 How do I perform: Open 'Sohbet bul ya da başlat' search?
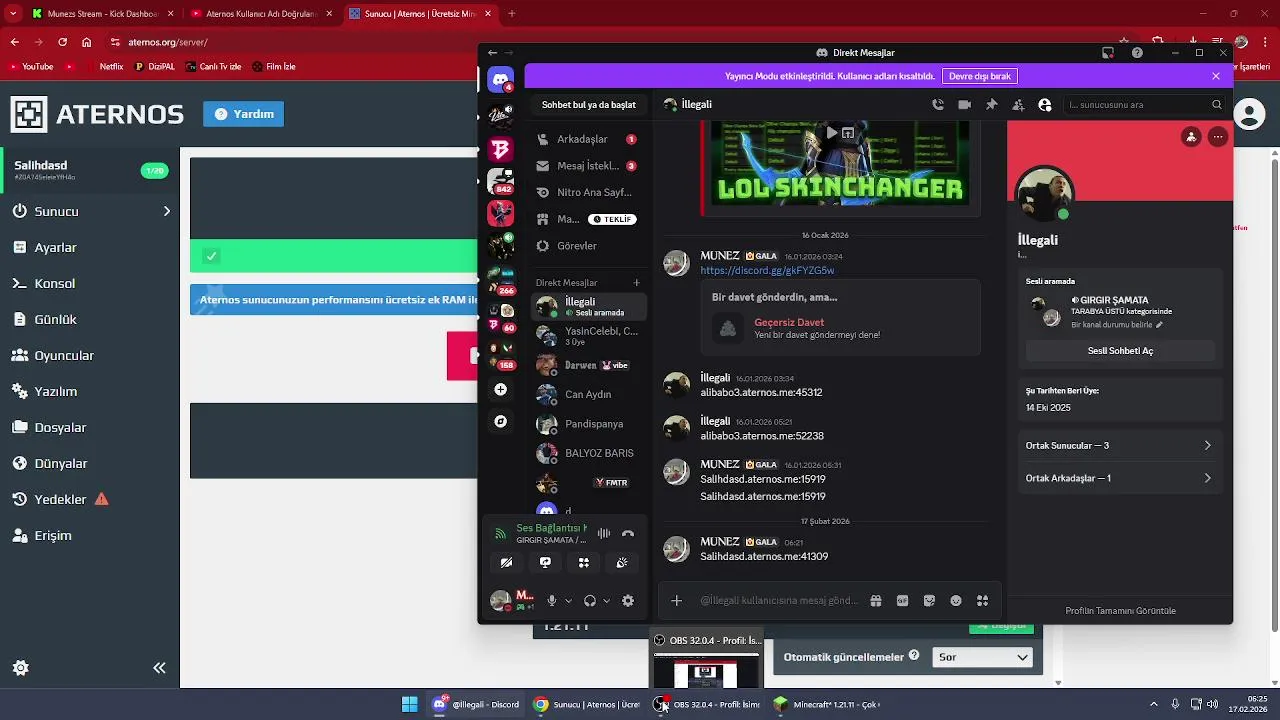589,104
